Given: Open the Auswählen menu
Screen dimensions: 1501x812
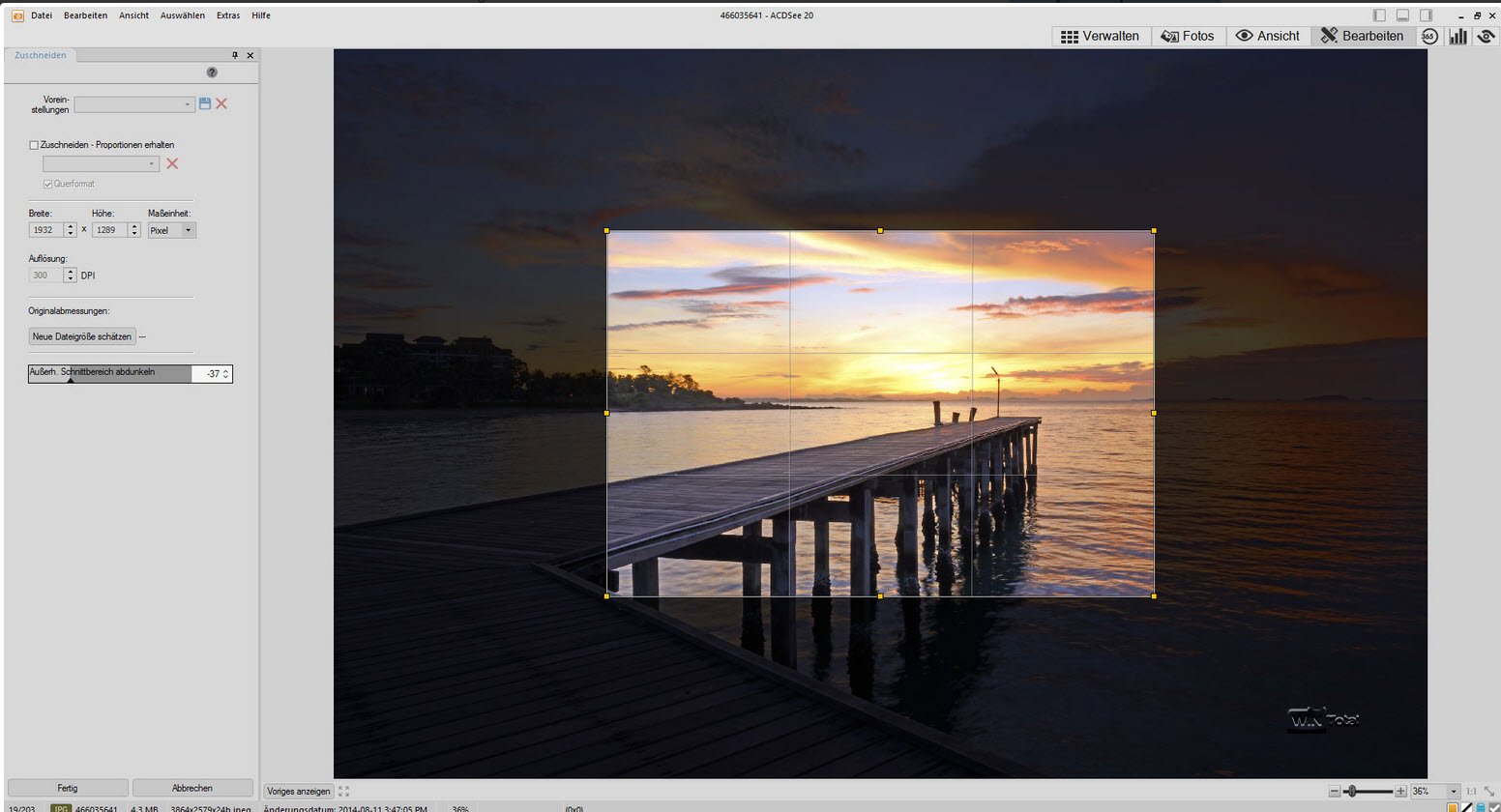Looking at the screenshot, I should point(183,15).
